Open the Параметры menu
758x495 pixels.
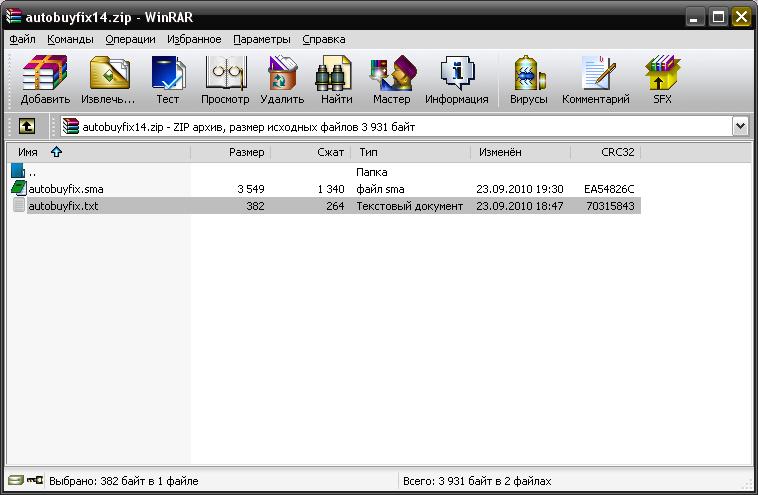tap(262, 39)
